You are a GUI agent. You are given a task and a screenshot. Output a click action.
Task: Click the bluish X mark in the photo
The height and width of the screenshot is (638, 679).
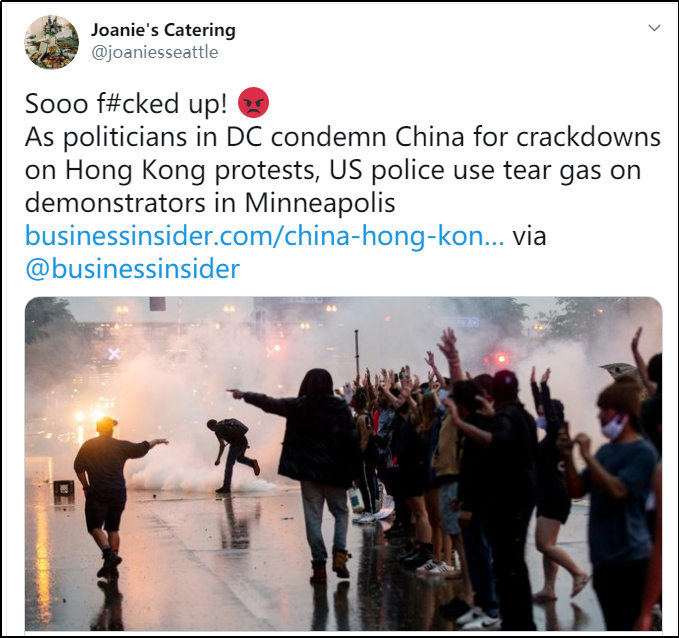(x=114, y=354)
